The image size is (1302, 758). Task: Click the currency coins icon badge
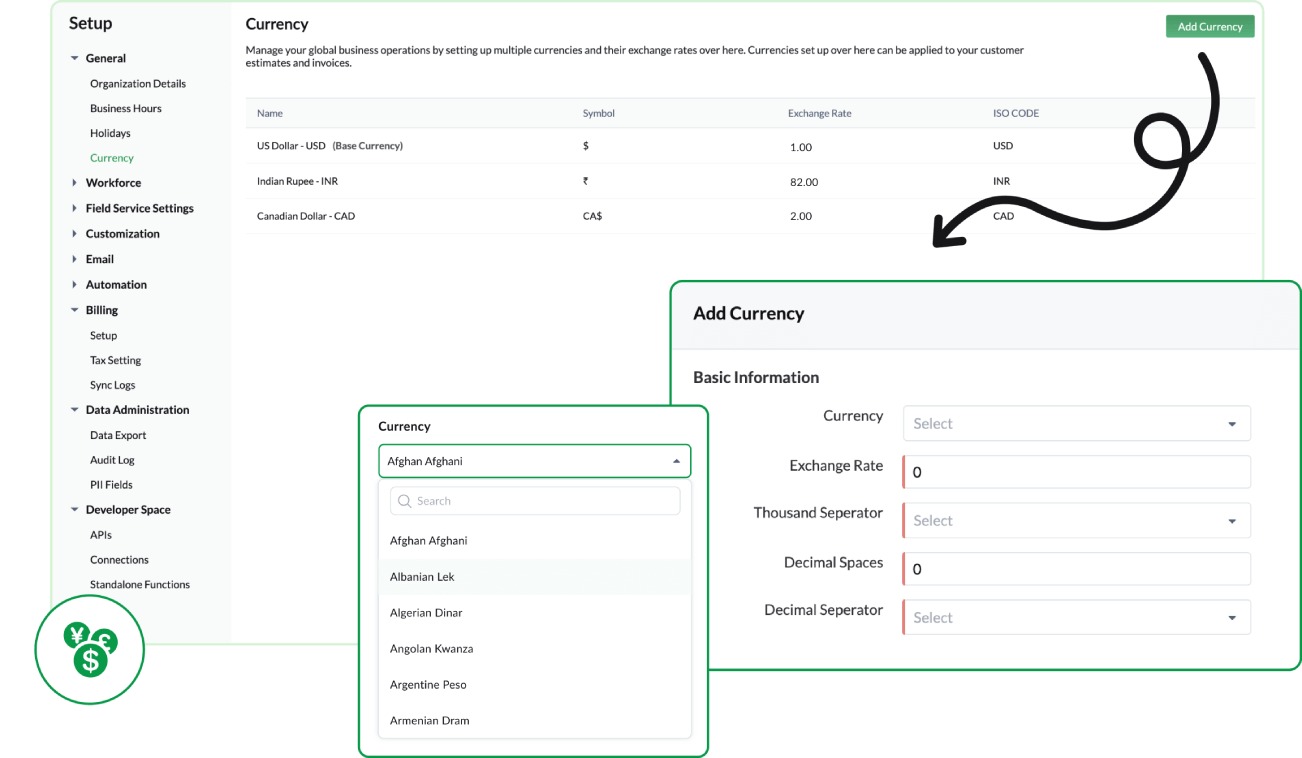tap(90, 648)
